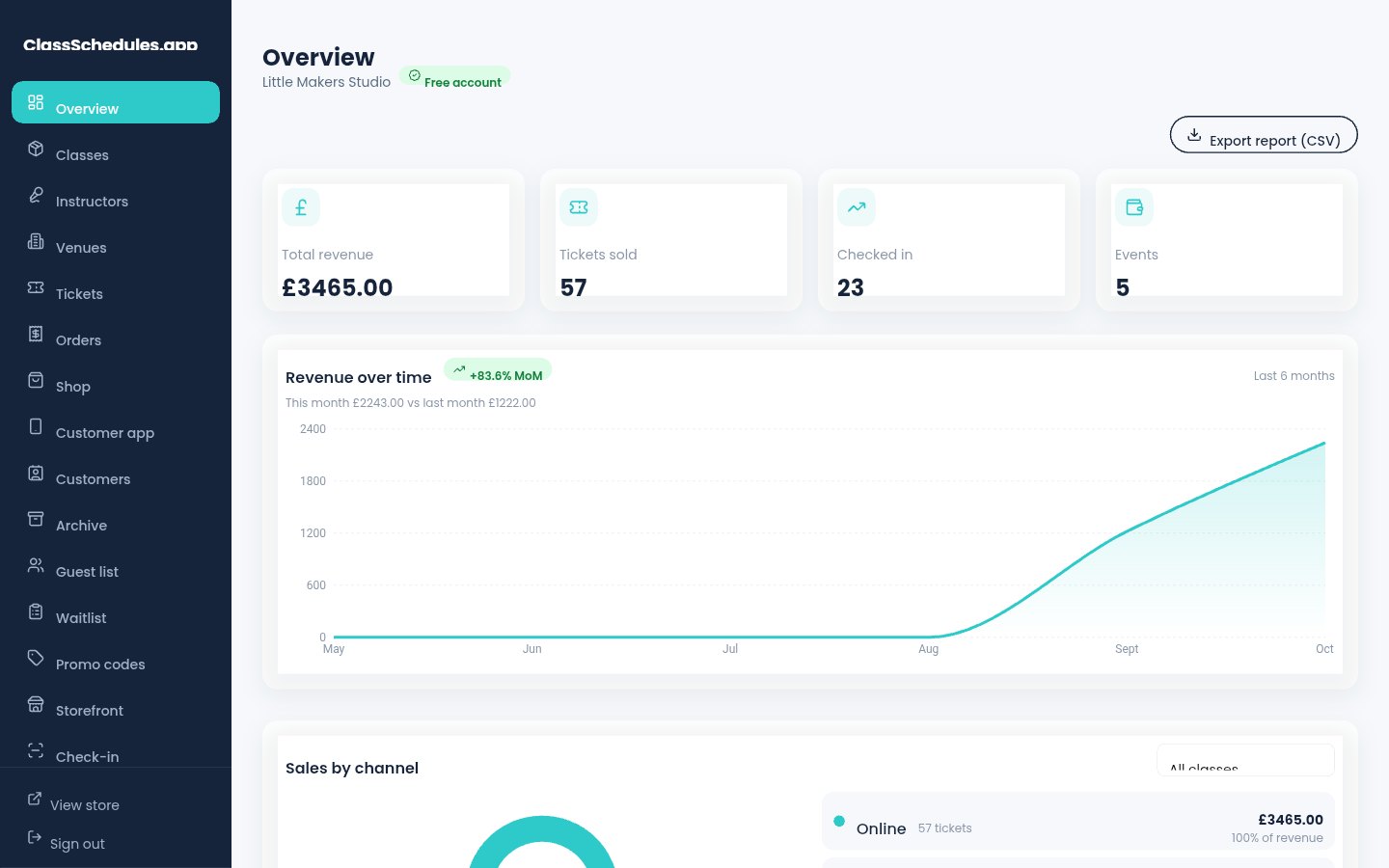
Task: Click the Oct label on chart axis
Action: [1324, 649]
